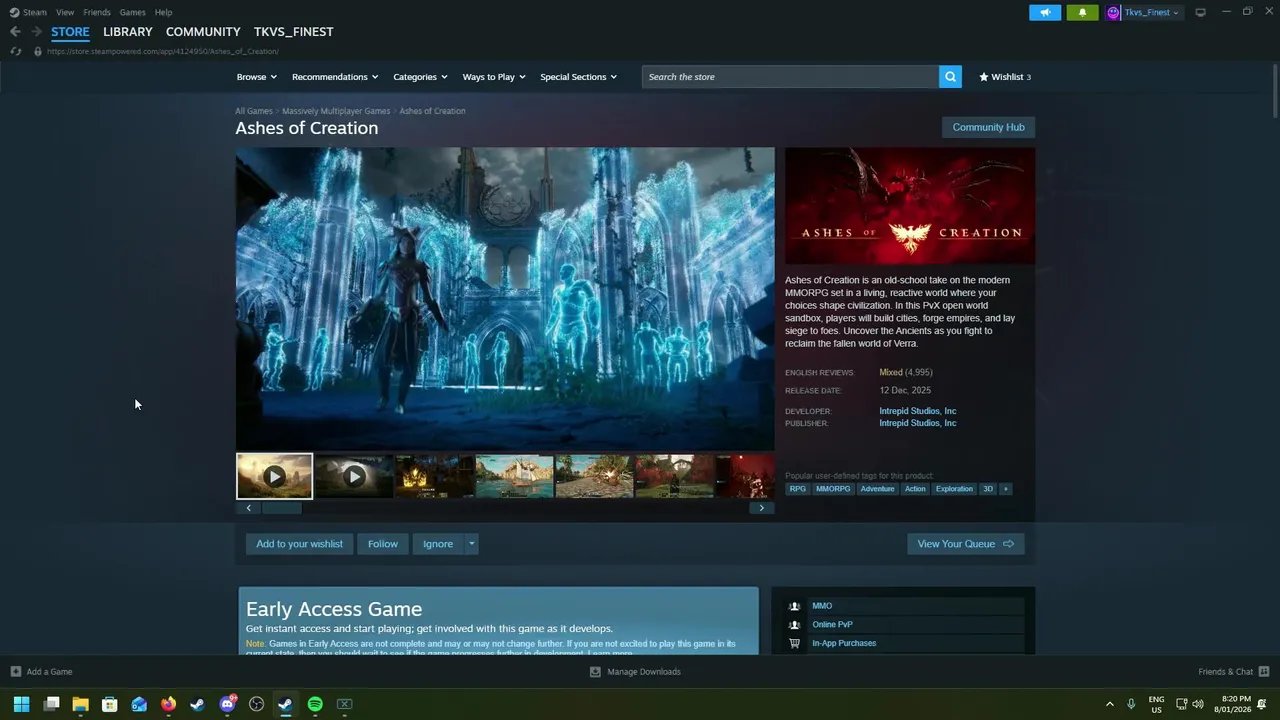Click the padlock icon beside the URL
This screenshot has height=720, width=1280.
38,51
